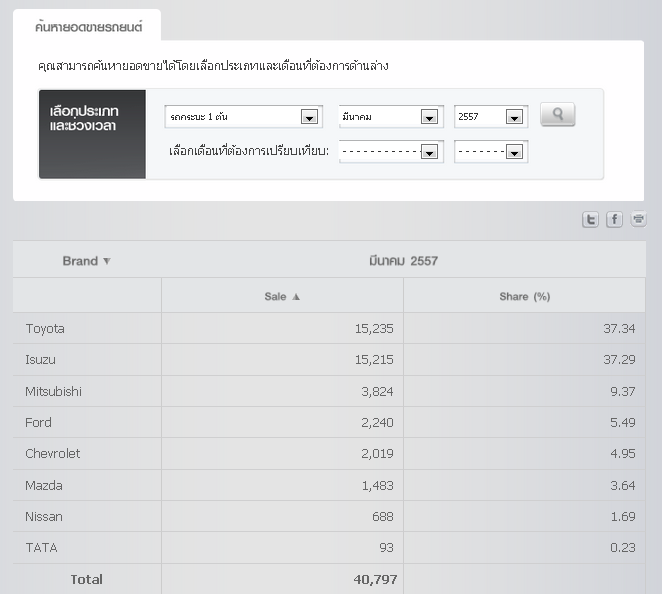Expand the comparison year dropdown
This screenshot has height=594, width=662.
[x=514, y=152]
